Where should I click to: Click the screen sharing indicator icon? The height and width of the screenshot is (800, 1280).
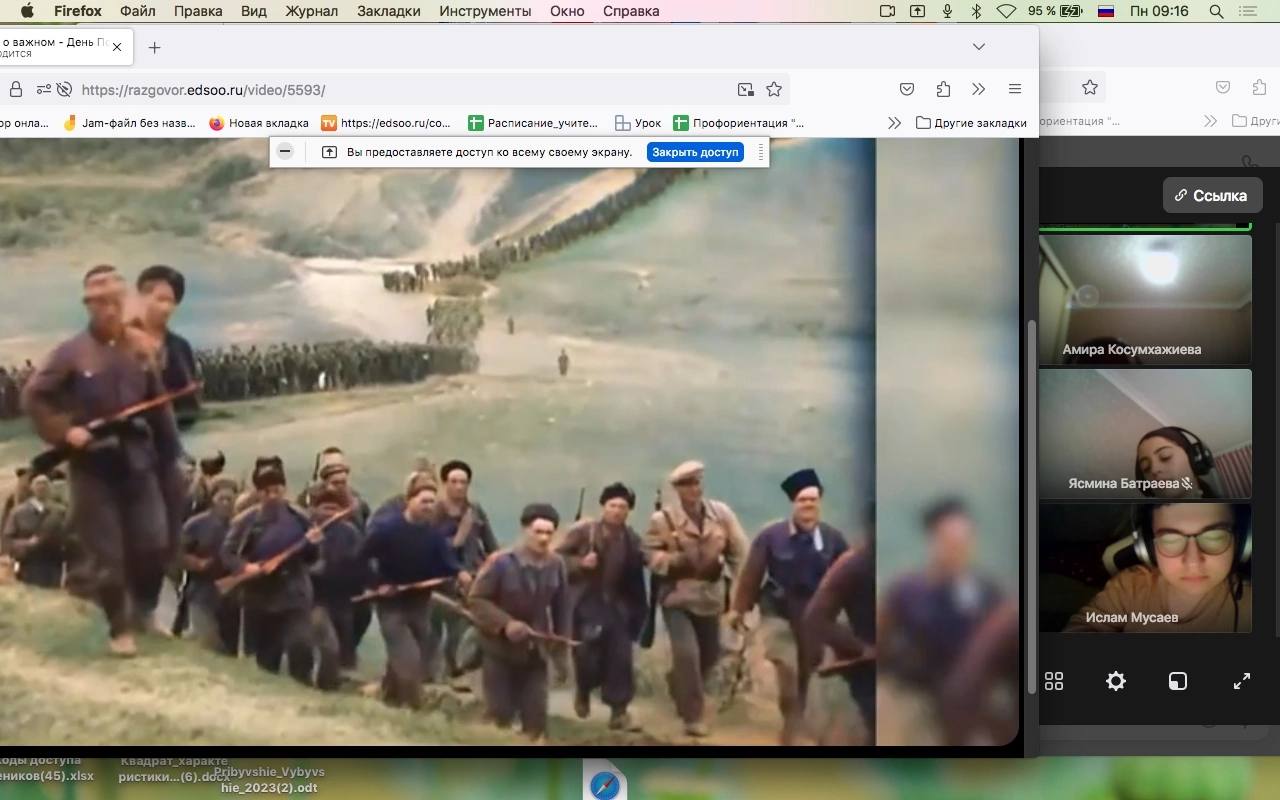(x=329, y=152)
